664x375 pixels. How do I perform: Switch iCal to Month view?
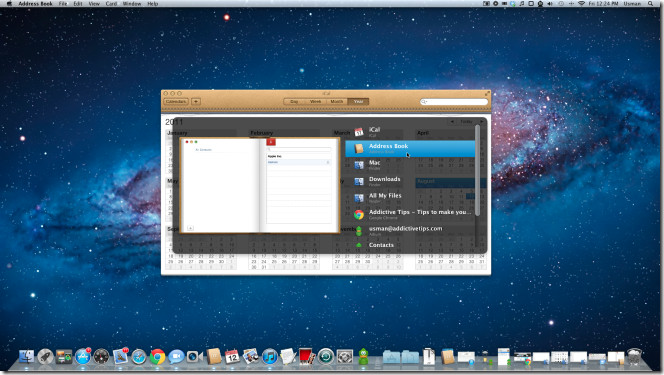[337, 102]
